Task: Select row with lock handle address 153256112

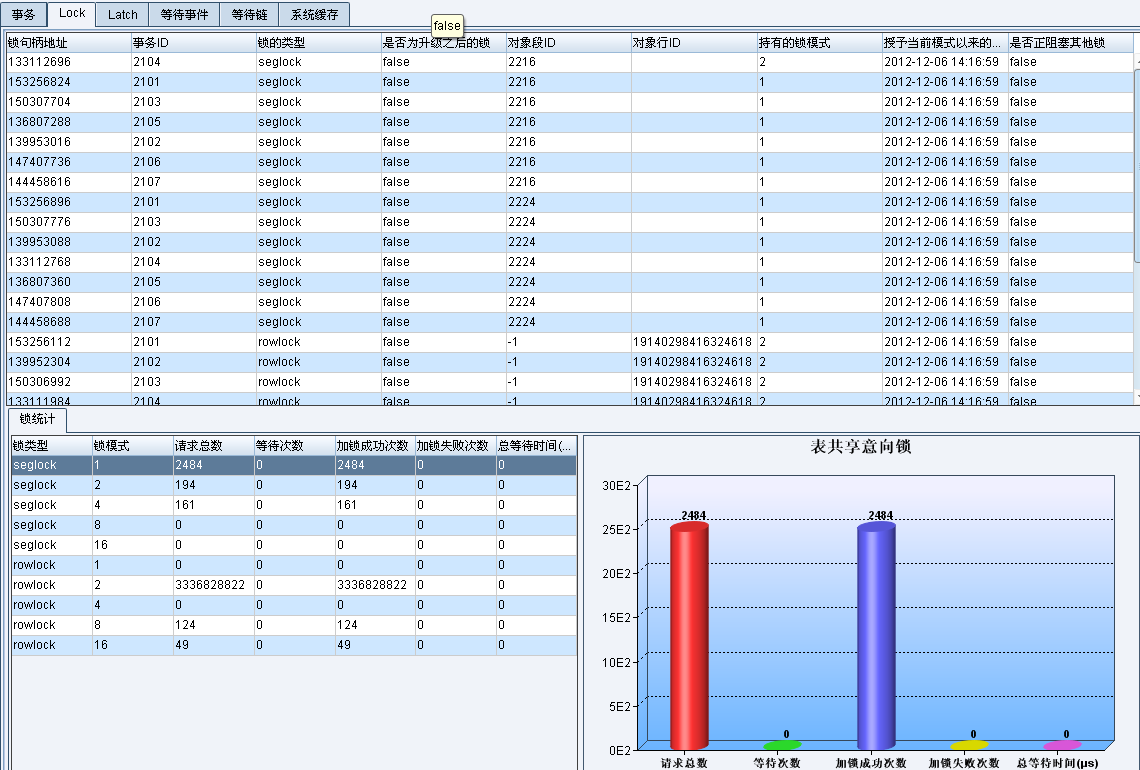Action: [67, 342]
